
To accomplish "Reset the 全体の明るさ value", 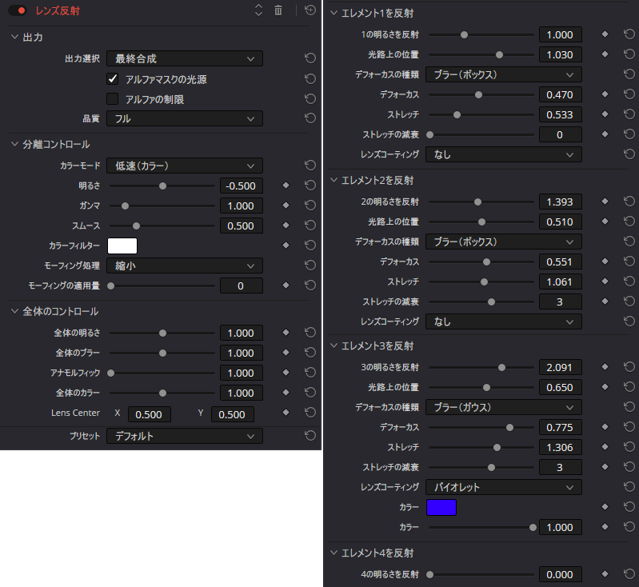I will click(310, 333).
